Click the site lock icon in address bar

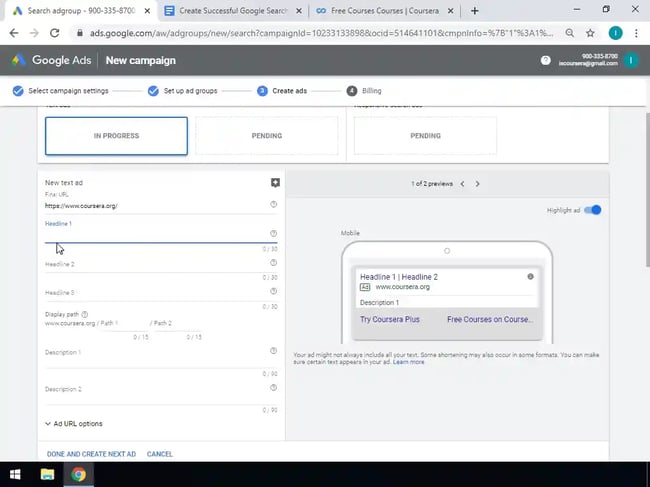[80, 33]
